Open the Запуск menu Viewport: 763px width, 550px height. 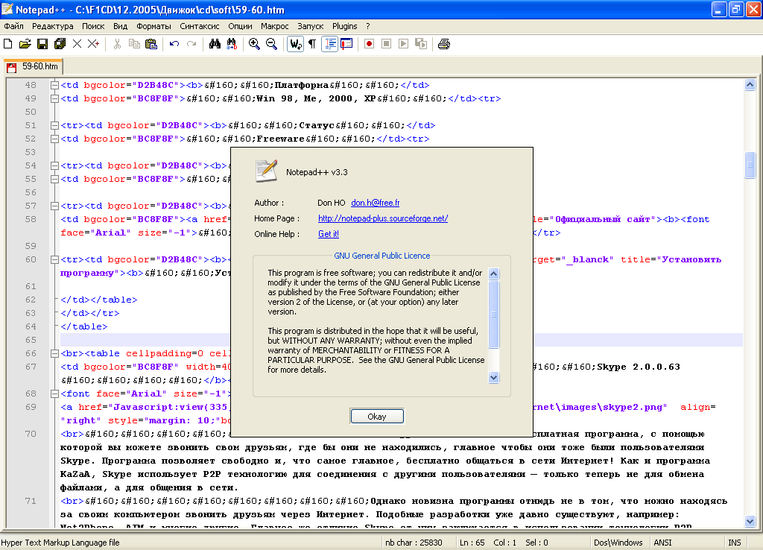[310, 26]
